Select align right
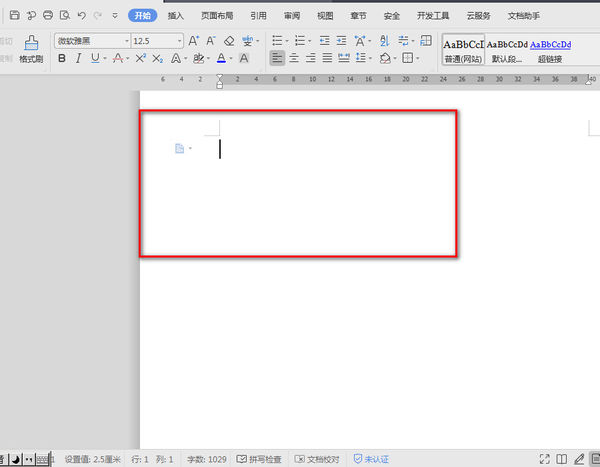 point(311,58)
